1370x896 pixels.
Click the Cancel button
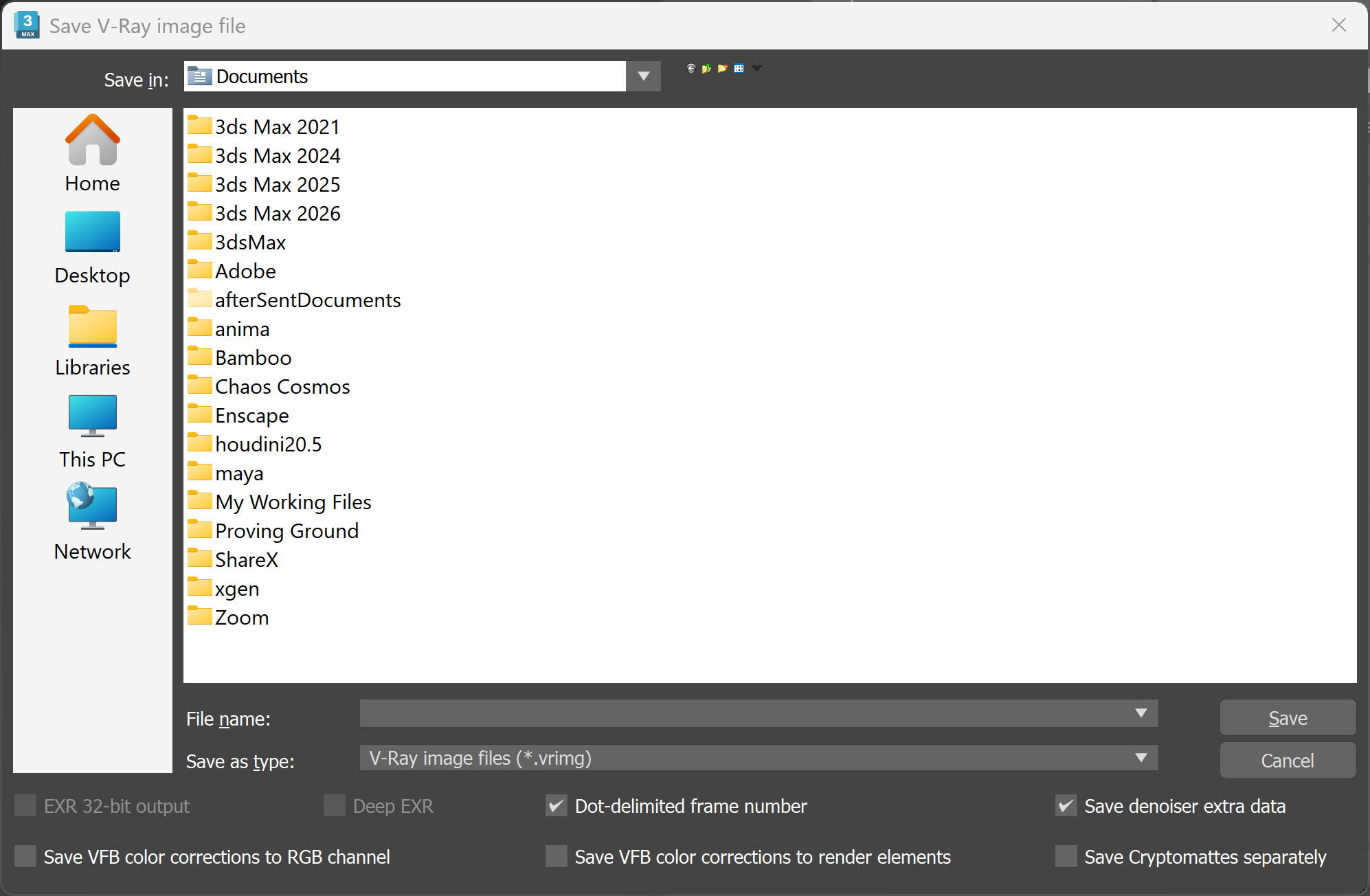pos(1288,761)
